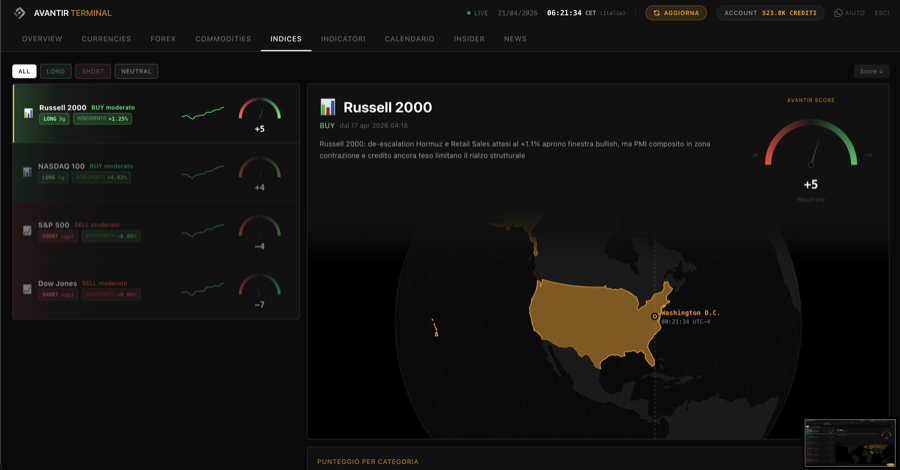Click the Russell 2000 LONG 3g badge
Image resolution: width=900 pixels, height=470 pixels.
55,119
